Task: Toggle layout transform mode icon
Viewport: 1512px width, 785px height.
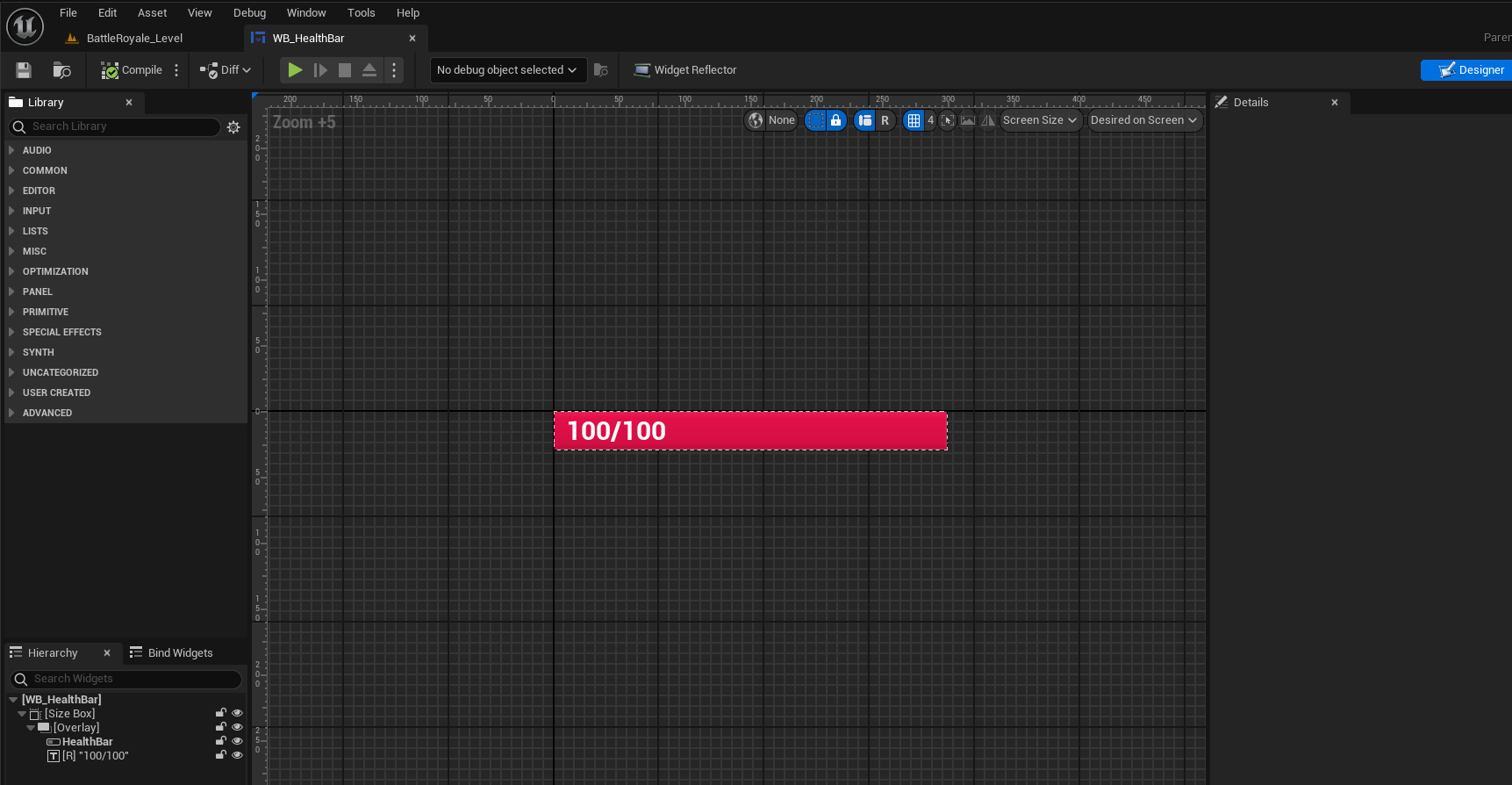Action: pyautogui.click(x=865, y=121)
